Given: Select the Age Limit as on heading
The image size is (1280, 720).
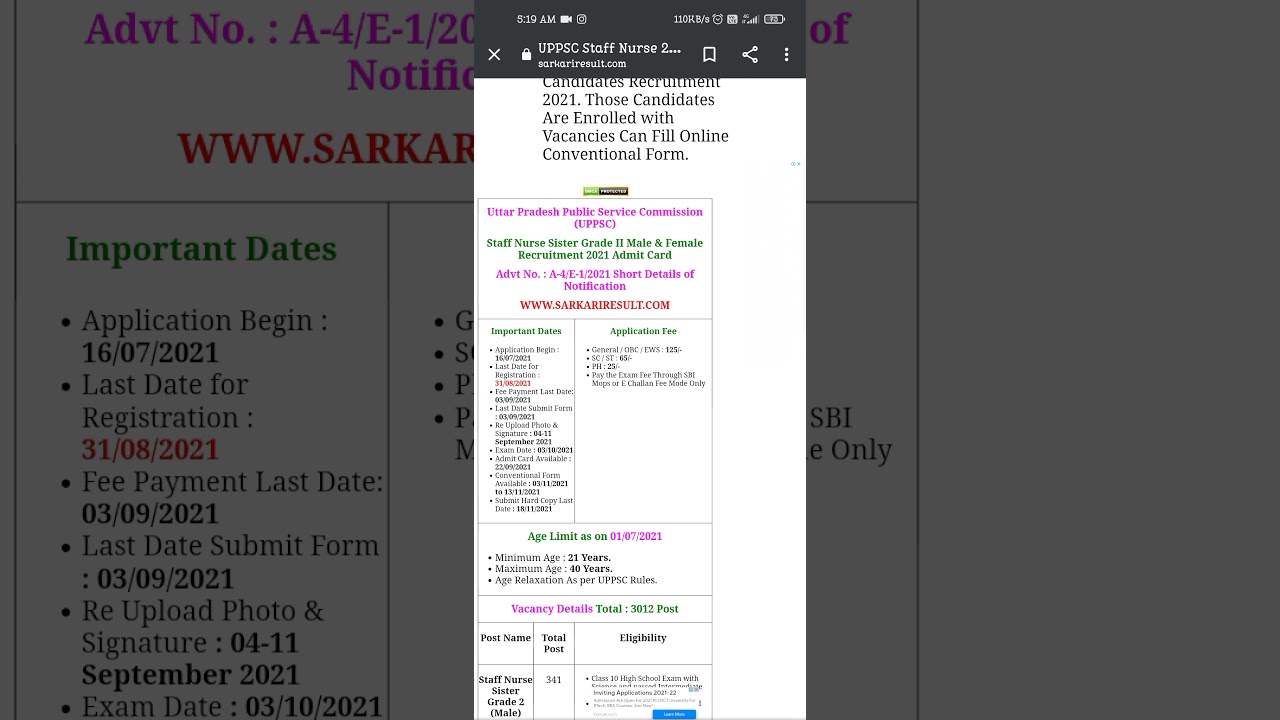Looking at the screenshot, I should 595,536.
